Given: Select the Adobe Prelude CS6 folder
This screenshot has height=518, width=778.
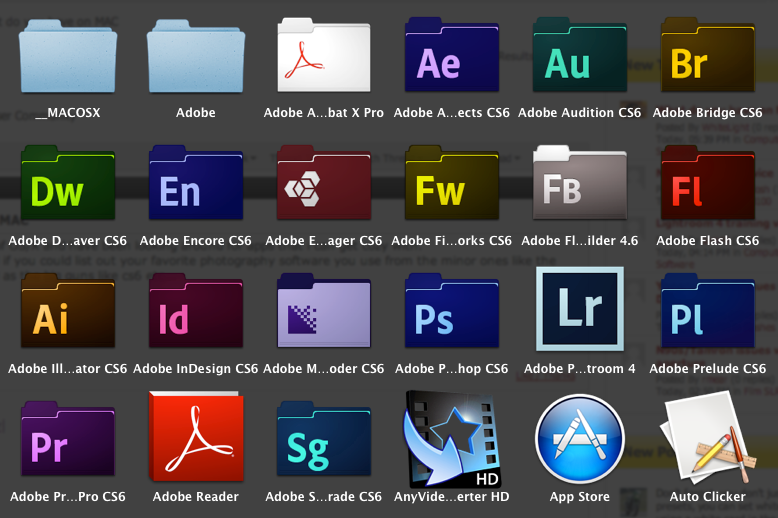Looking at the screenshot, I should coord(707,315).
